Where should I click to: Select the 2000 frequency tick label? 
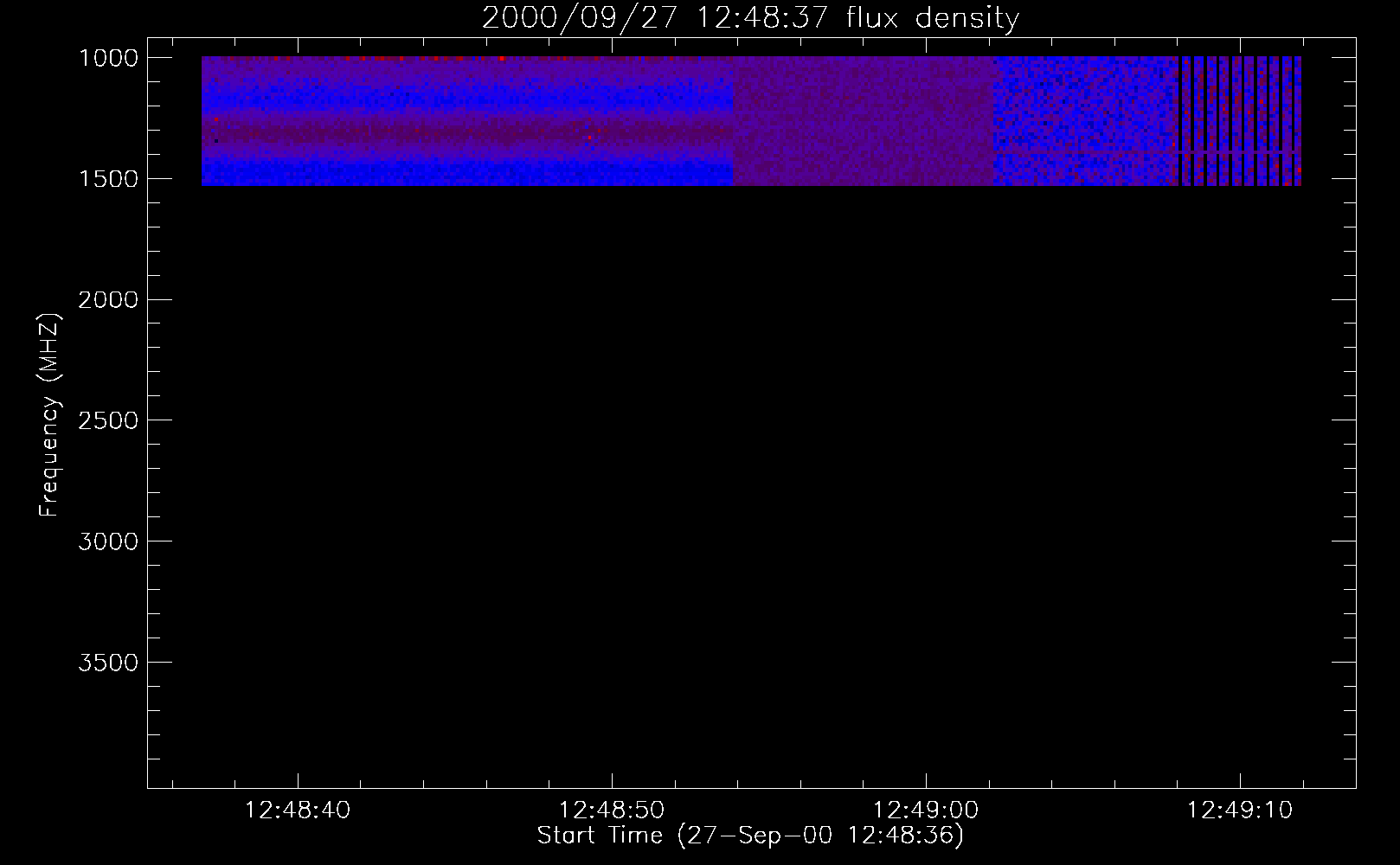coord(108,300)
